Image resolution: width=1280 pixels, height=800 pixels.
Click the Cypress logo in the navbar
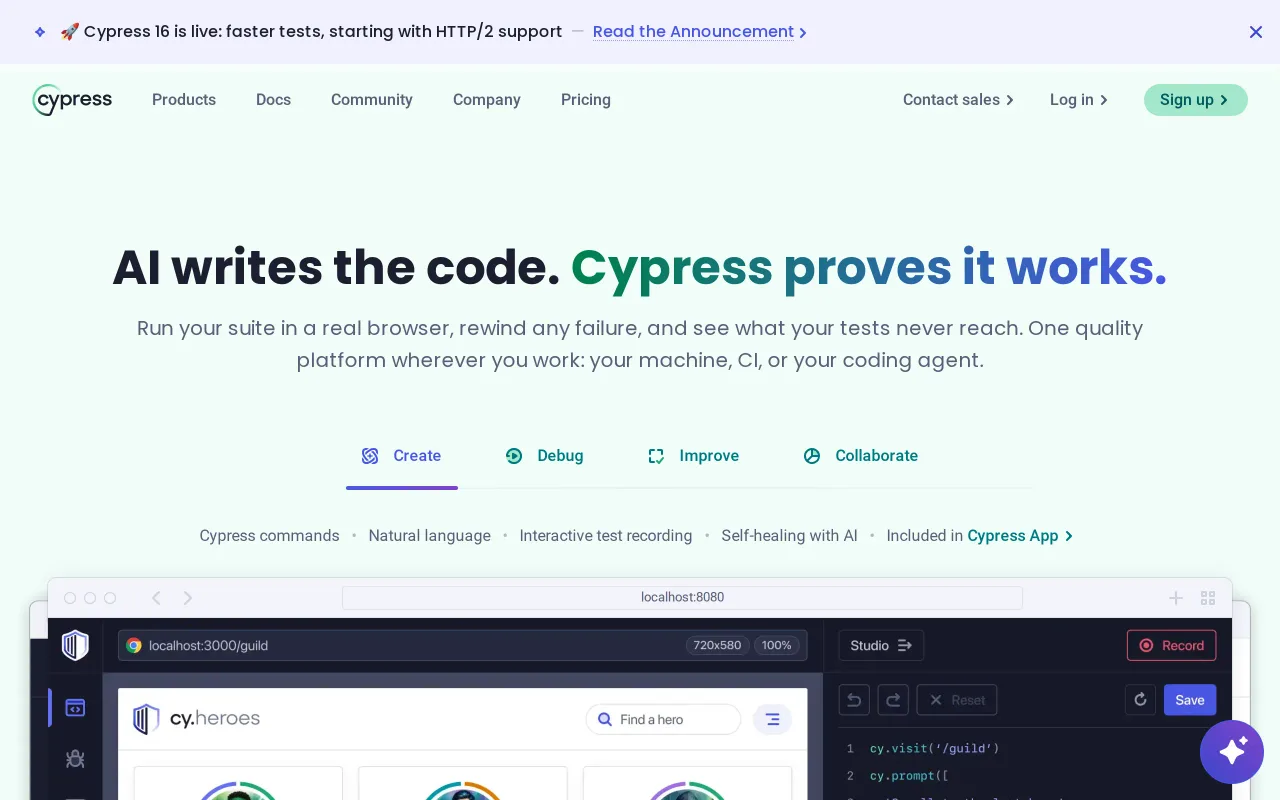(x=72, y=100)
